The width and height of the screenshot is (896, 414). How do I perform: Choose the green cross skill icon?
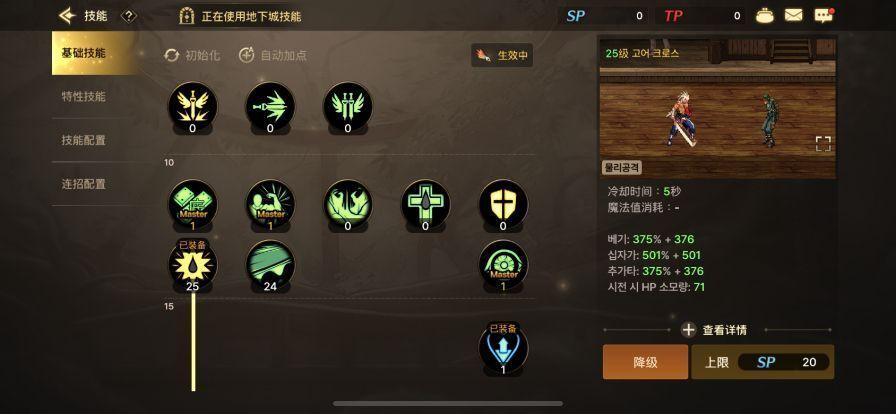click(426, 204)
